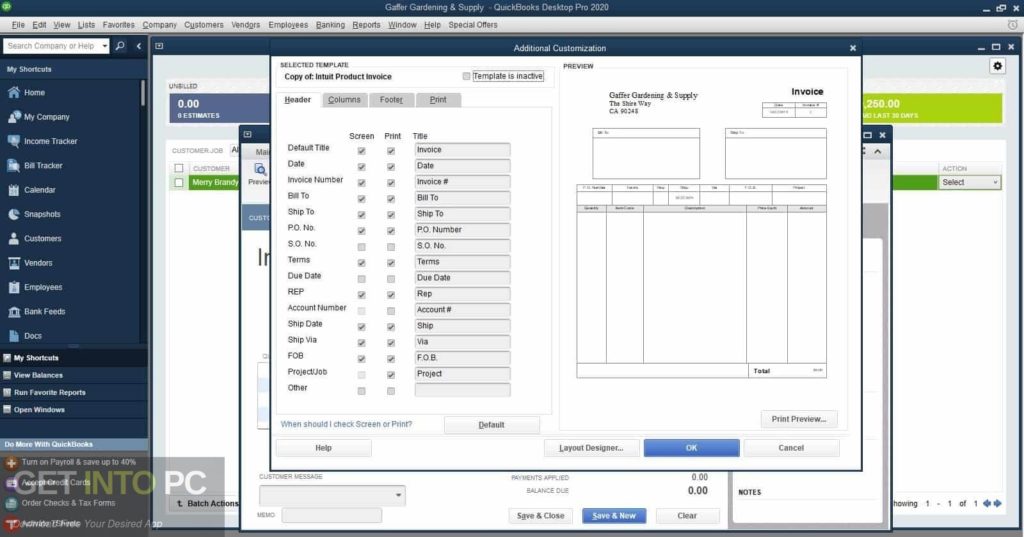Click Turn on Payroll promotion

click(x=78, y=462)
